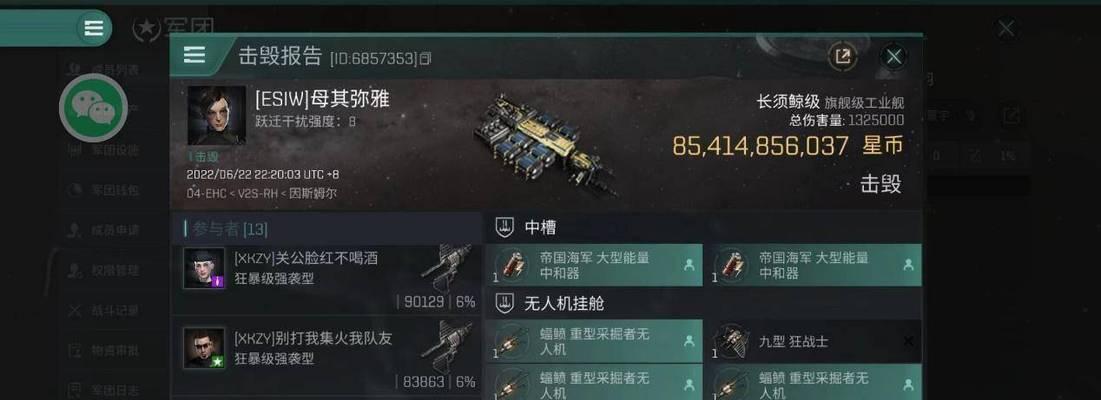Viewport: 1101px width, 400px height.
Task: Share the kill report via export icon
Action: coord(842,57)
